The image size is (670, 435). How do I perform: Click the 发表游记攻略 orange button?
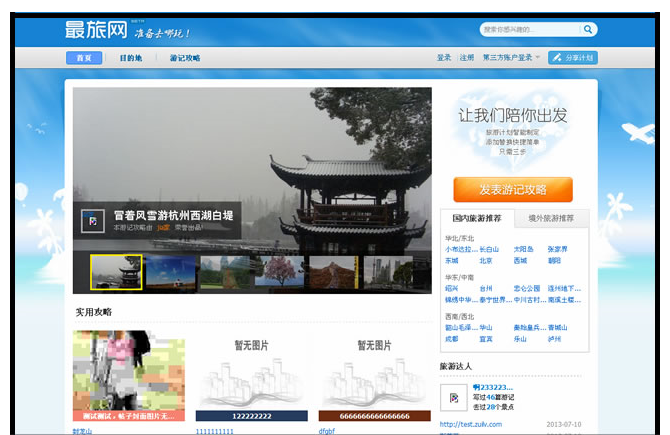pyautogui.click(x=513, y=189)
